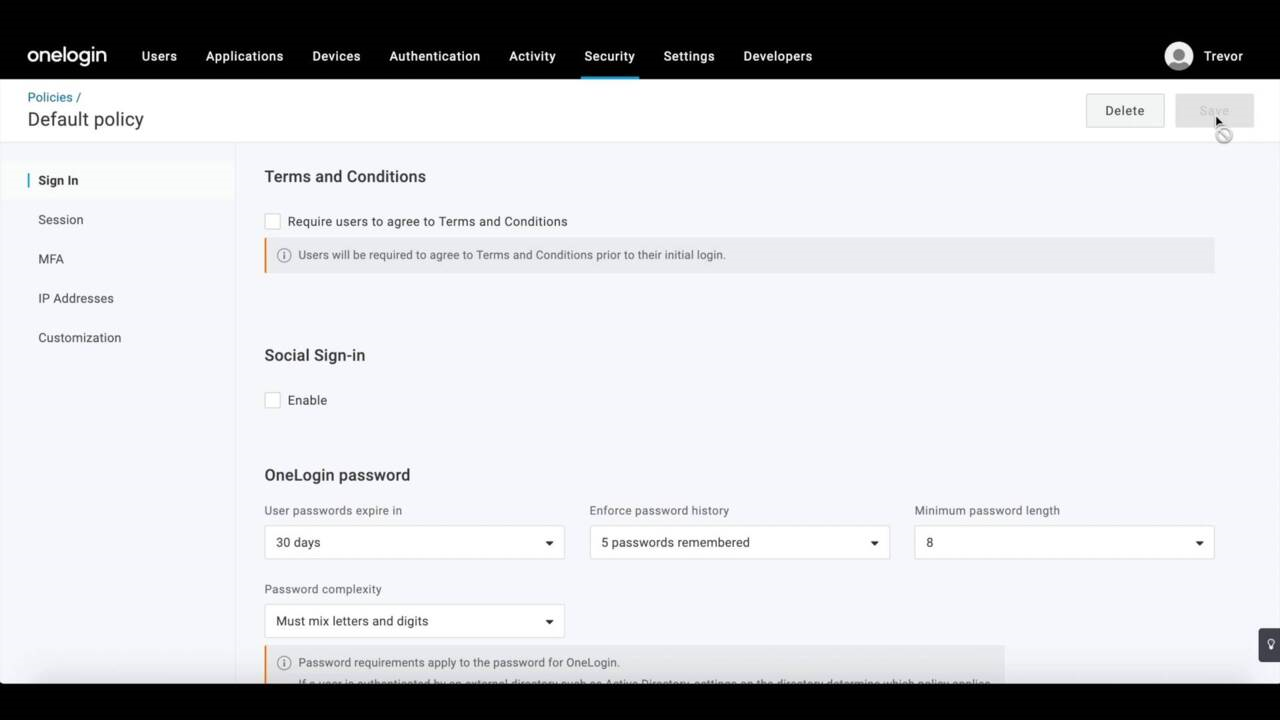Open the Applications menu
The width and height of the screenshot is (1280, 720).
click(x=244, y=56)
